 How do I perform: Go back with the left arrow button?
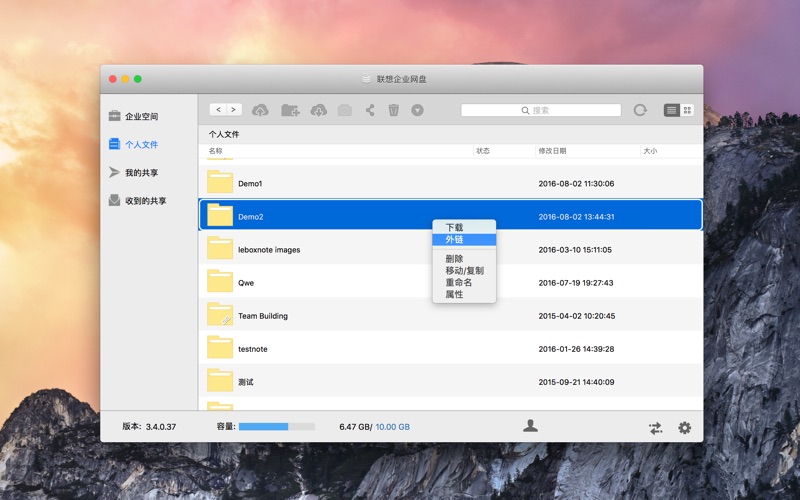tap(218, 110)
